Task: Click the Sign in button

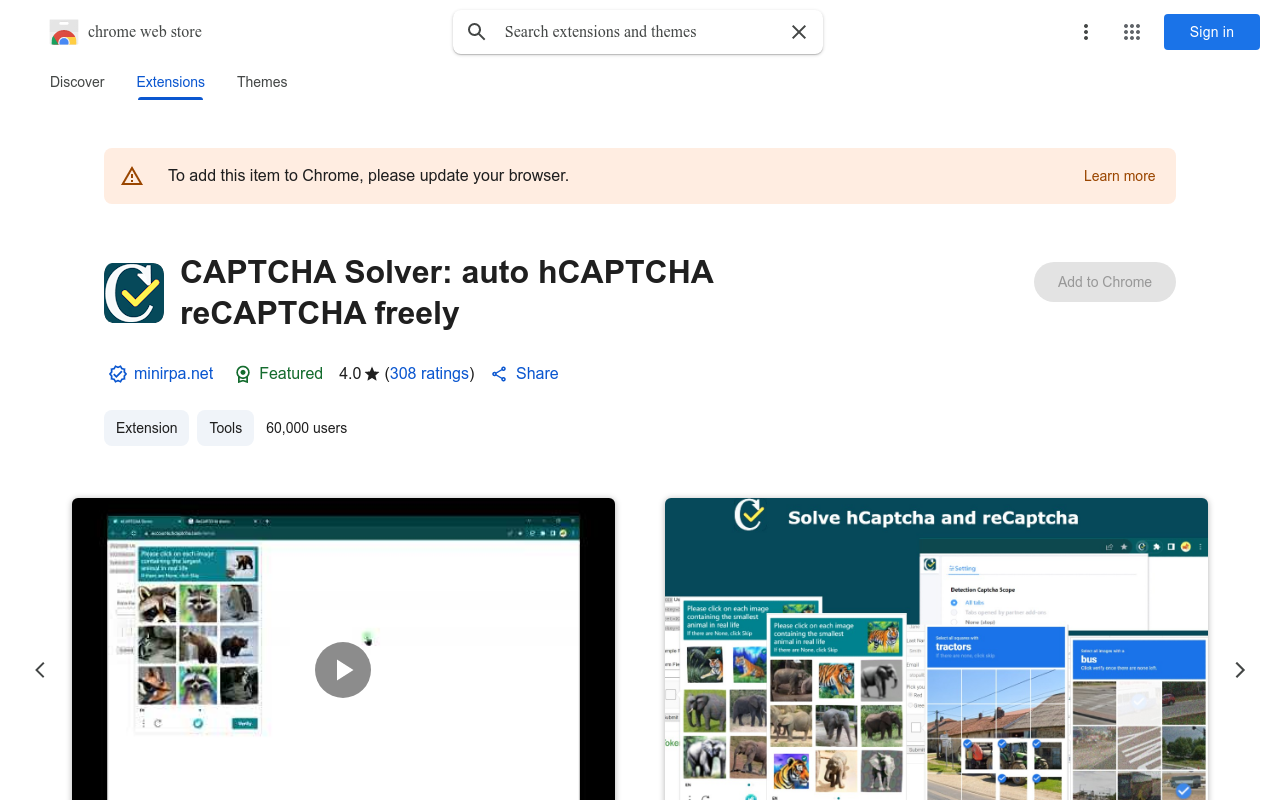Action: tap(1212, 32)
